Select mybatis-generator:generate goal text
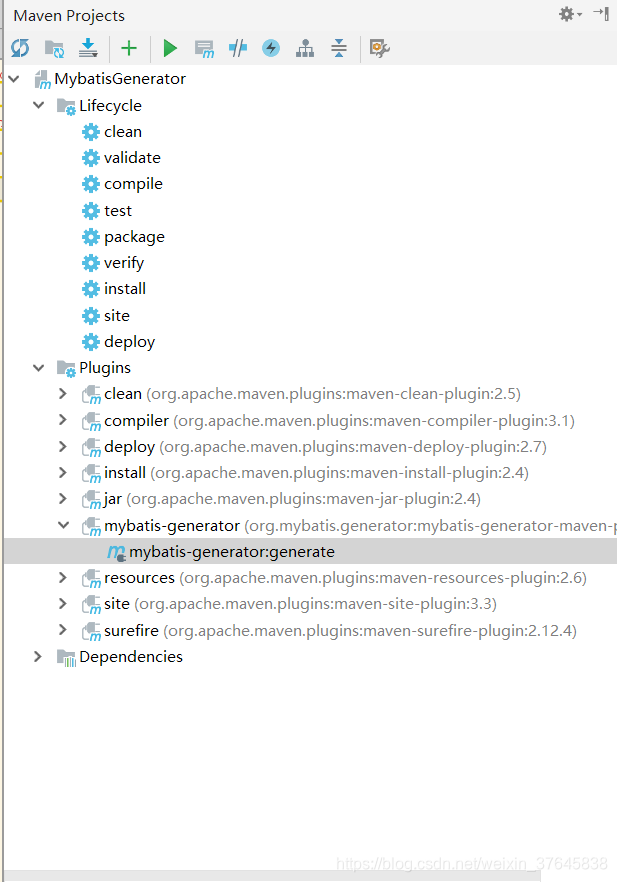617x882 pixels. [x=232, y=552]
